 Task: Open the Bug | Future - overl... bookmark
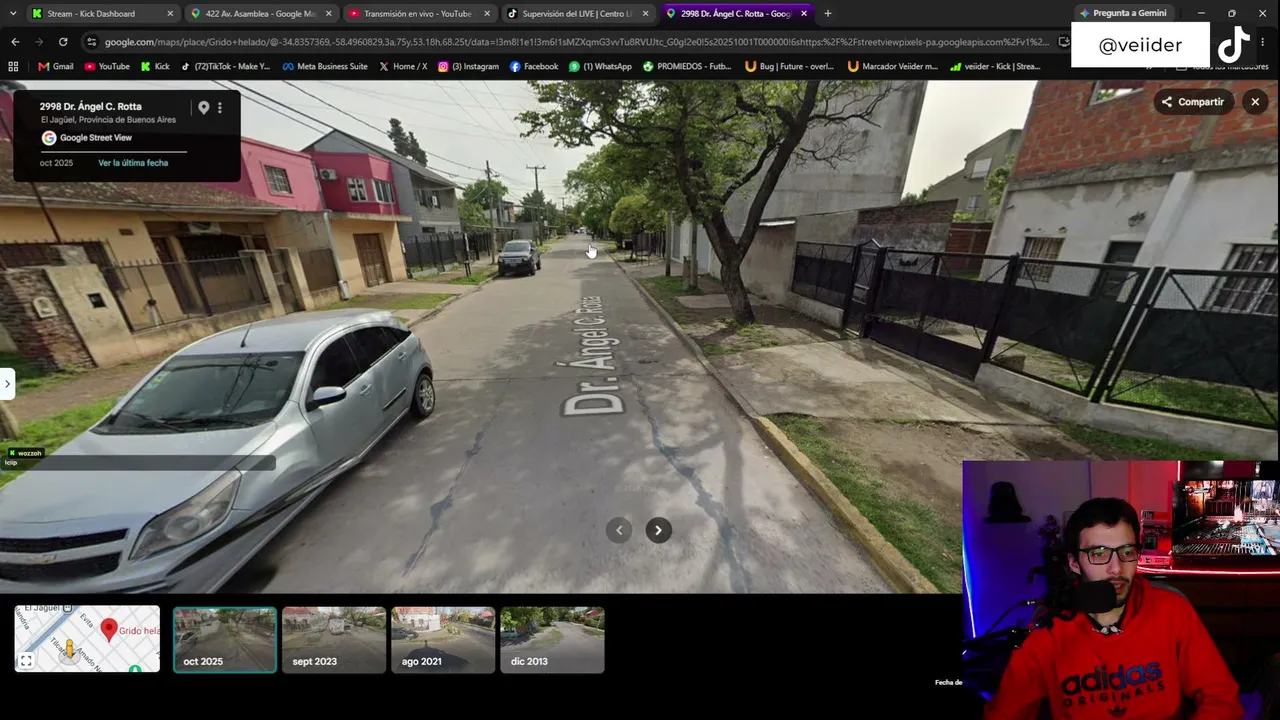coord(790,67)
